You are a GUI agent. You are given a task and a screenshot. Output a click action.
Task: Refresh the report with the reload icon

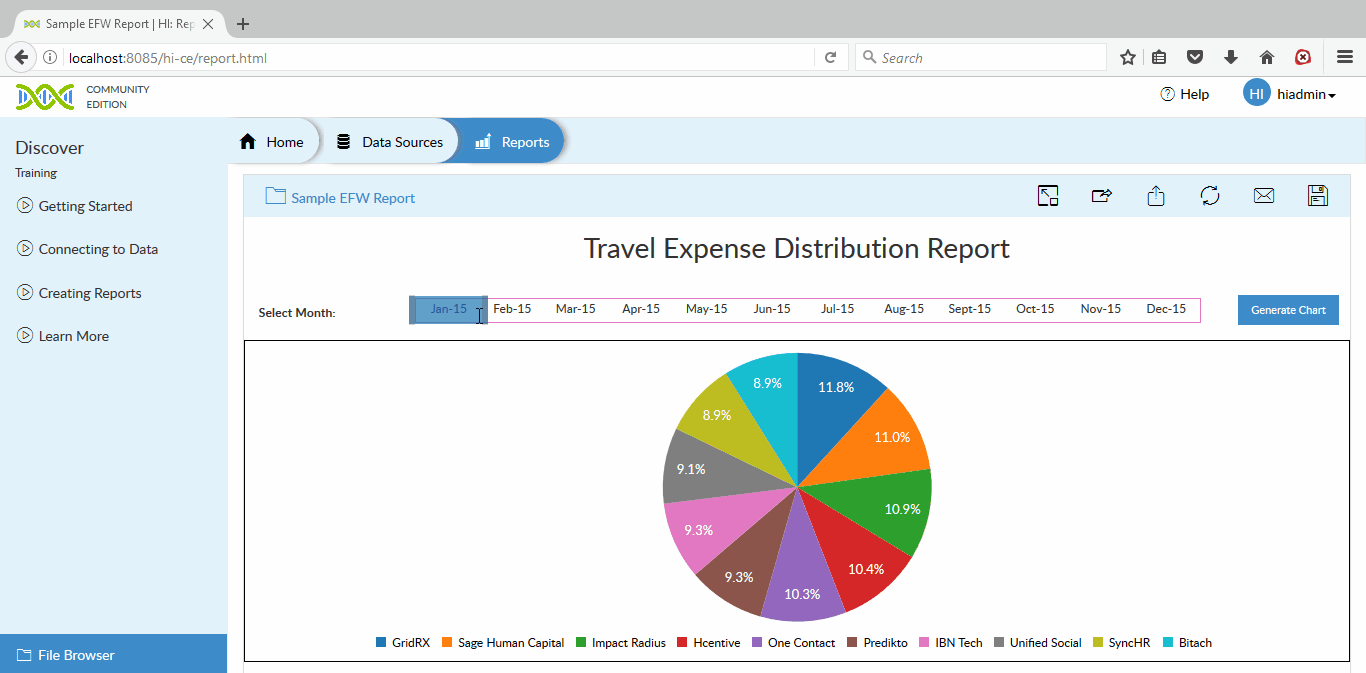(x=1210, y=196)
